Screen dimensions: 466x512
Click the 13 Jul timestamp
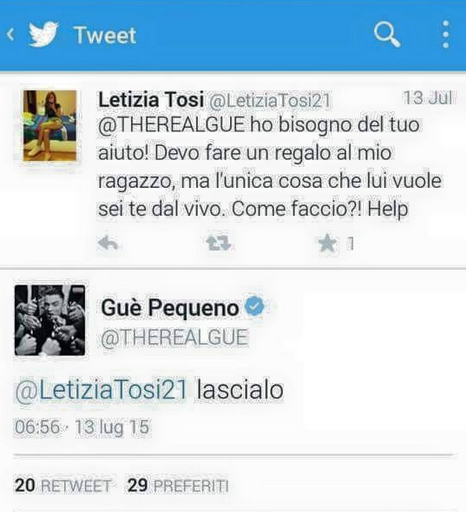[428, 98]
